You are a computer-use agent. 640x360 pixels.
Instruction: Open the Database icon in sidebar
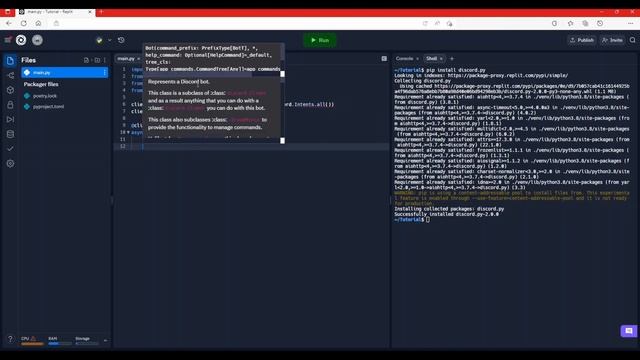click(10, 134)
